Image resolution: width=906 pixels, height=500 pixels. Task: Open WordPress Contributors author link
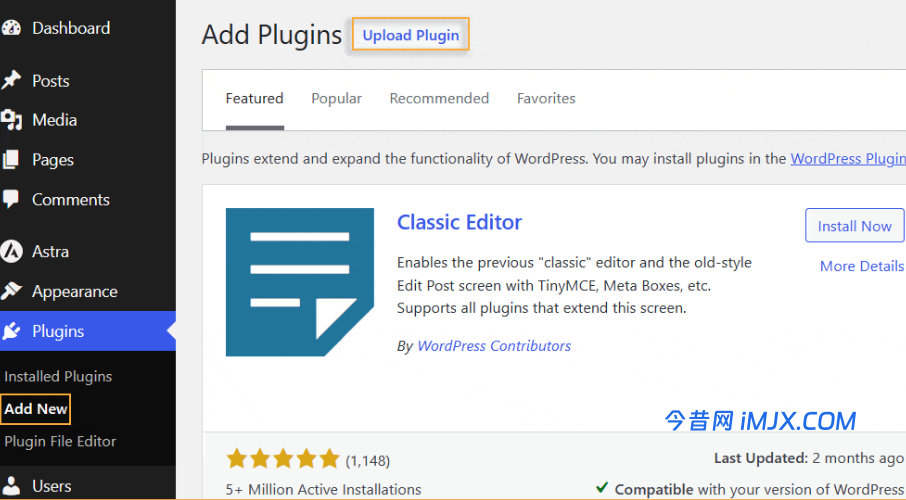pos(494,346)
